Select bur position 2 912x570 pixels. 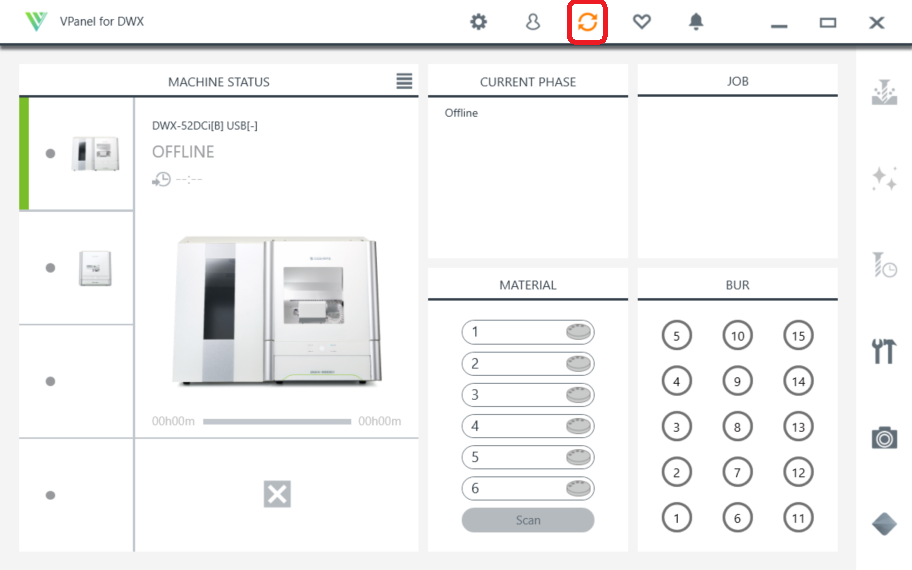pos(676,472)
